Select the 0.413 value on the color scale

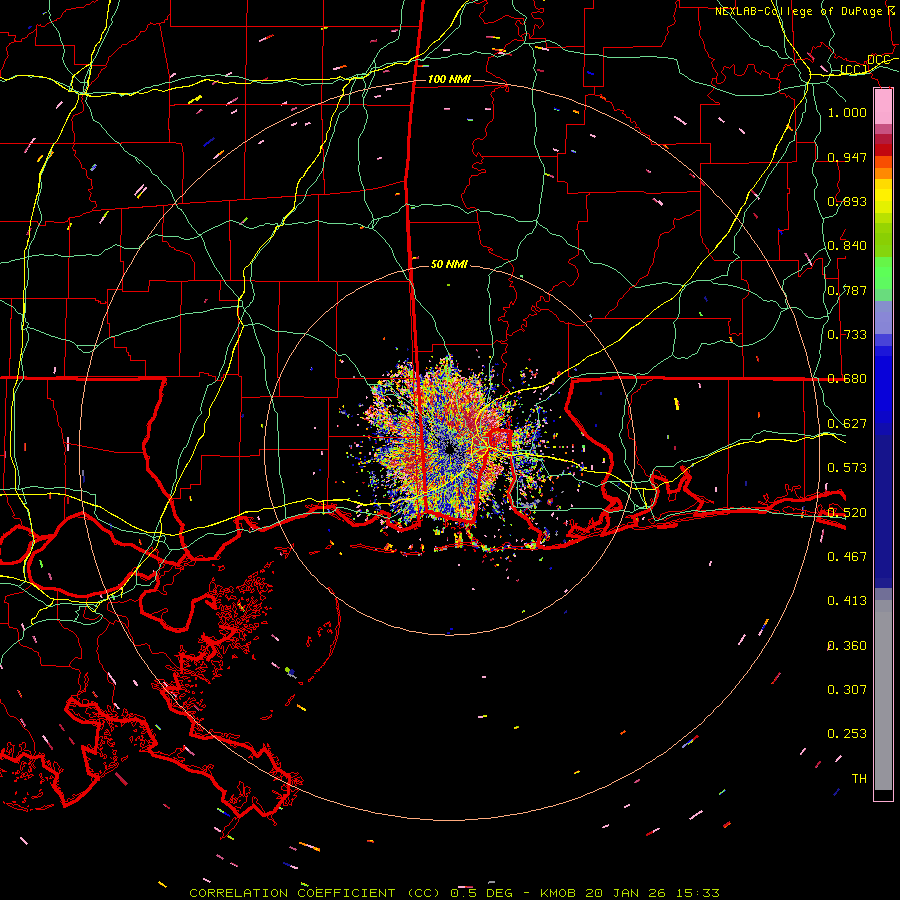[847, 601]
